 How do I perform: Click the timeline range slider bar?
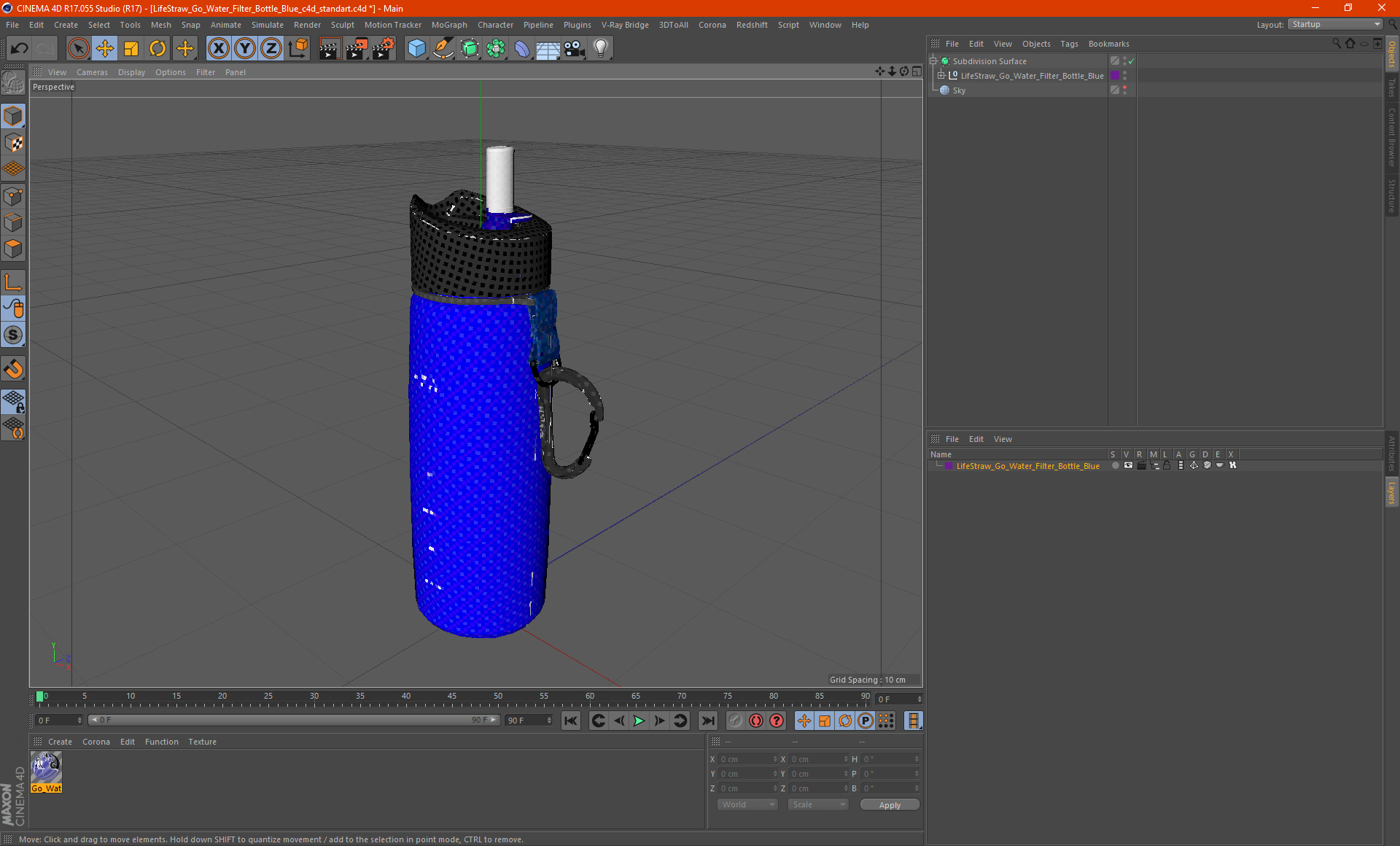[294, 720]
